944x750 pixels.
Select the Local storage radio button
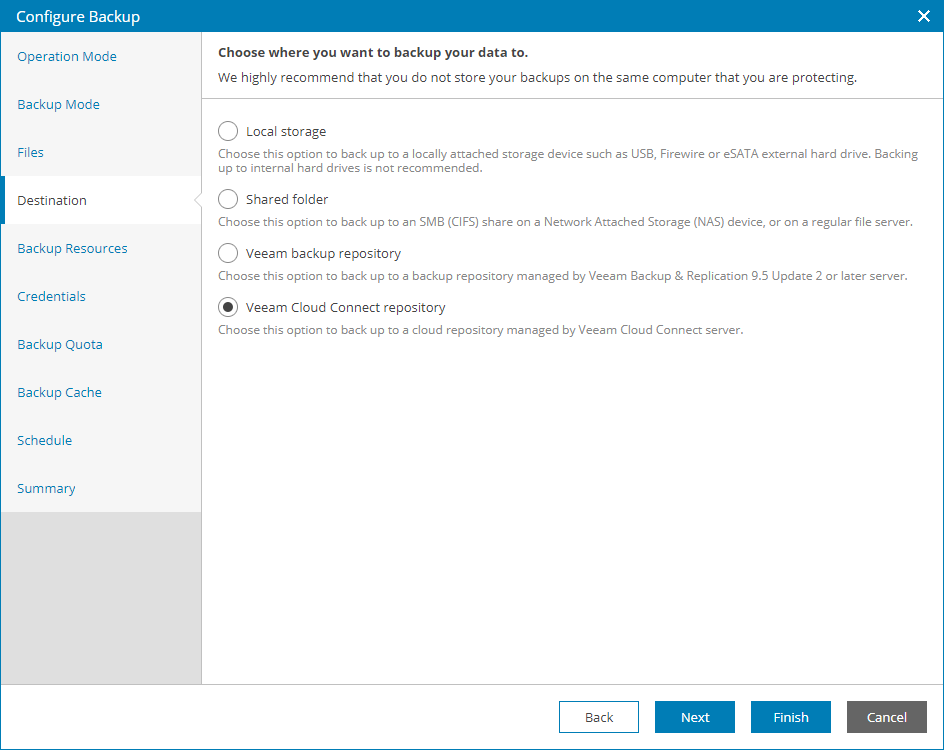228,131
